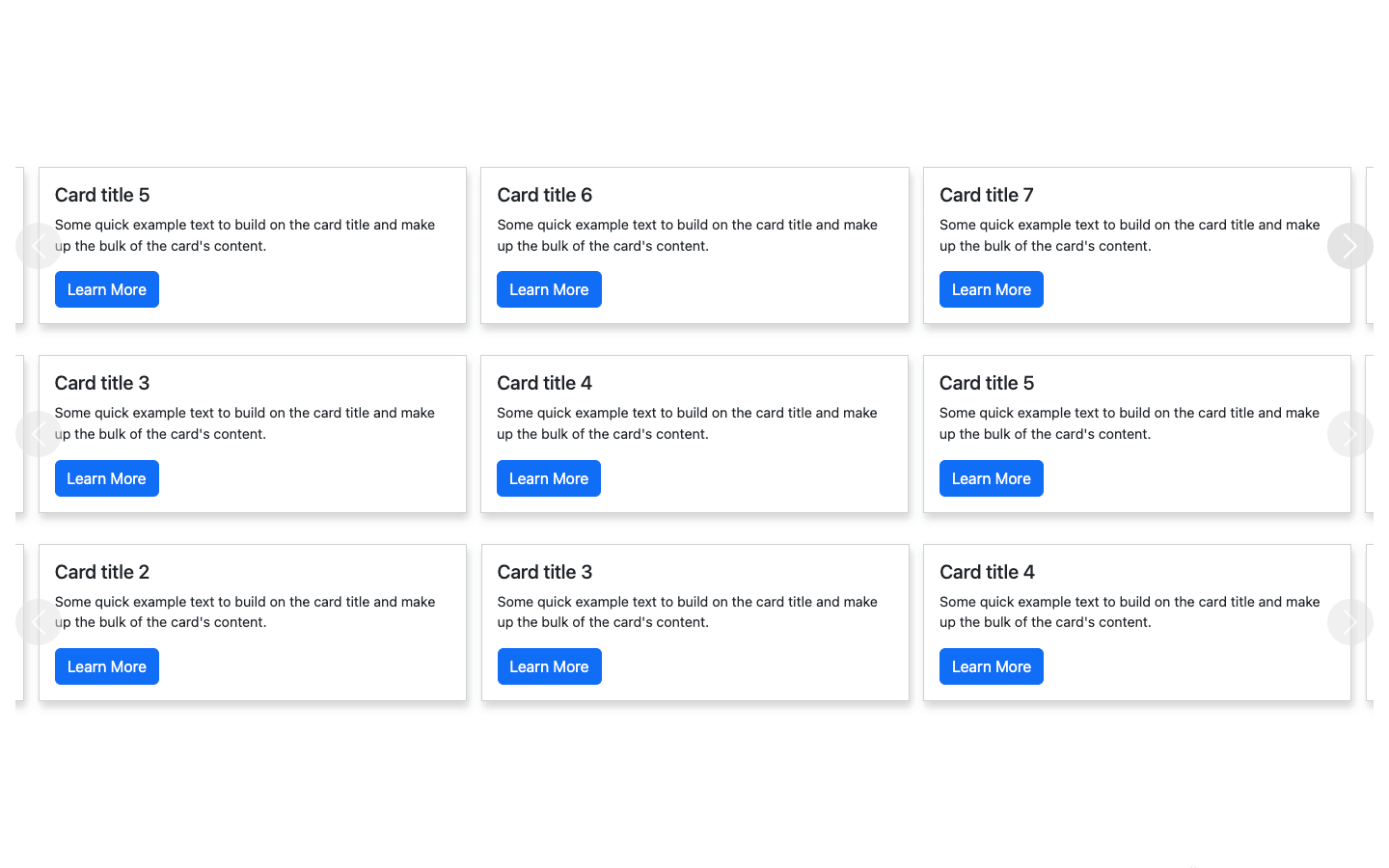Screen dimensions: 1389x868
Task: Click the next arrow on the middle carousel
Action: coord(1349,433)
